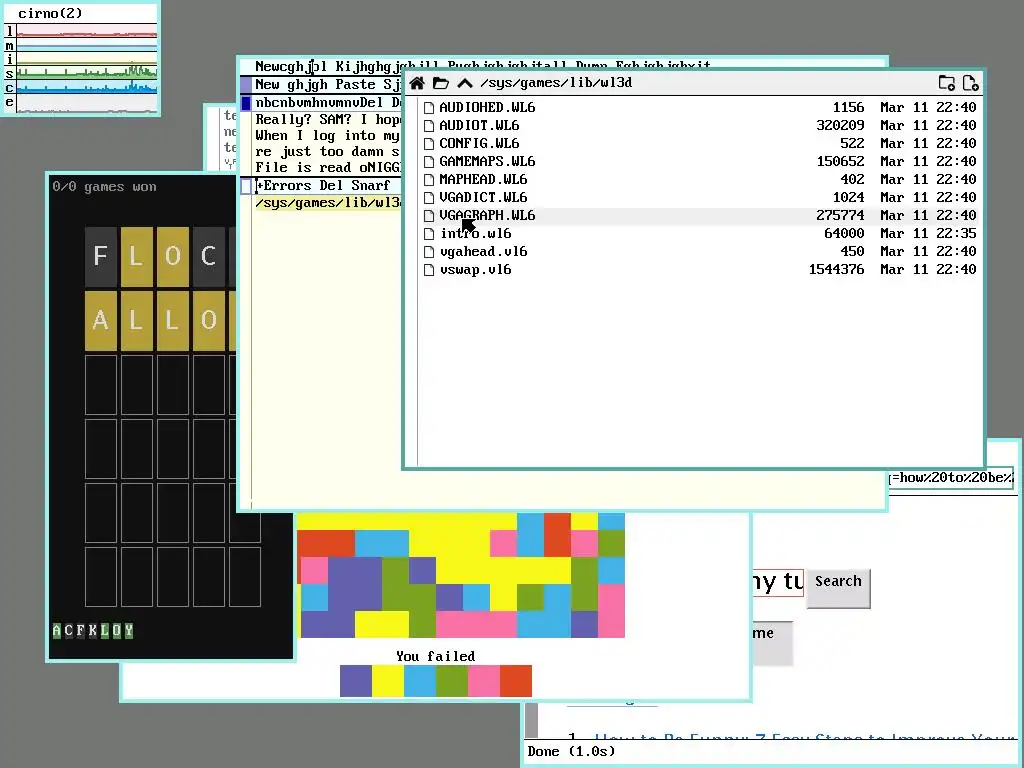The width and height of the screenshot is (1024, 768).
Task: Click the O tile in the FLOC row
Action: pyautogui.click(x=172, y=256)
